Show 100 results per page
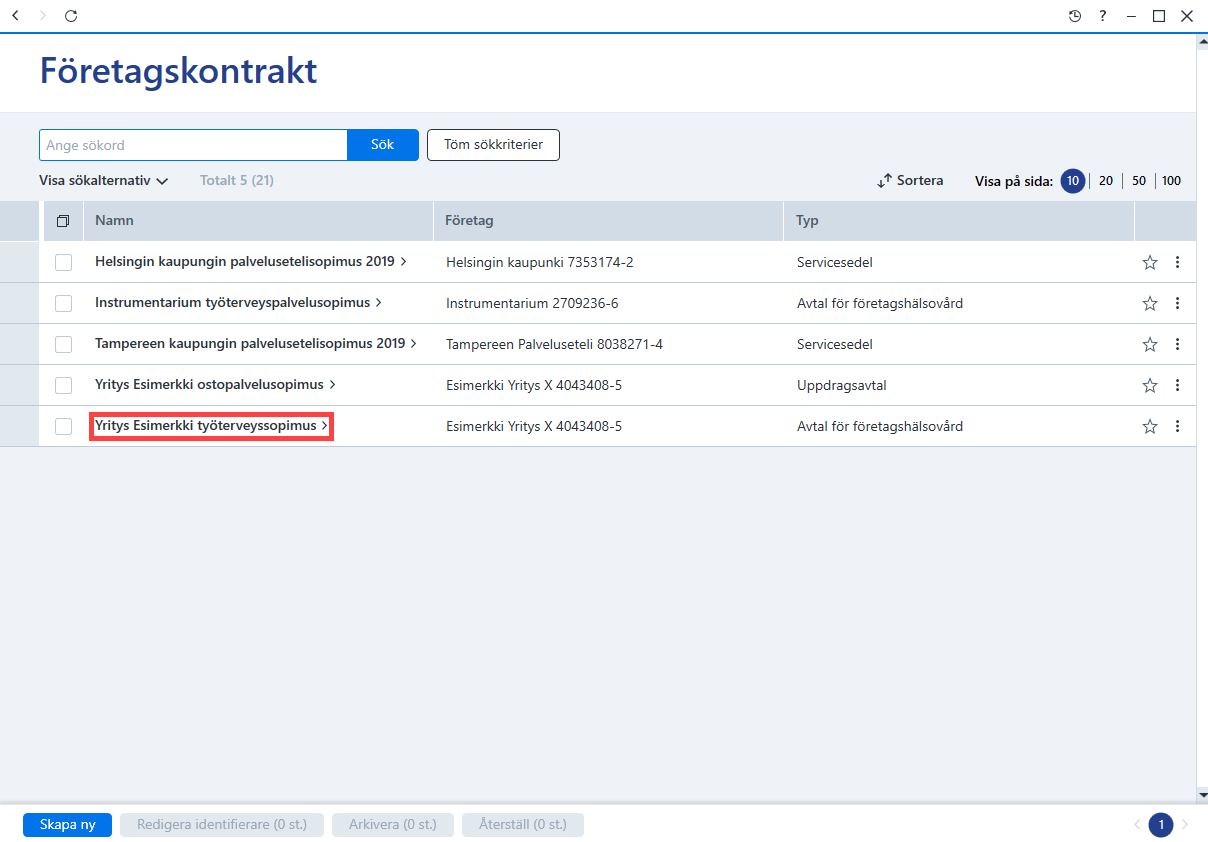1208x842 pixels. (1171, 181)
